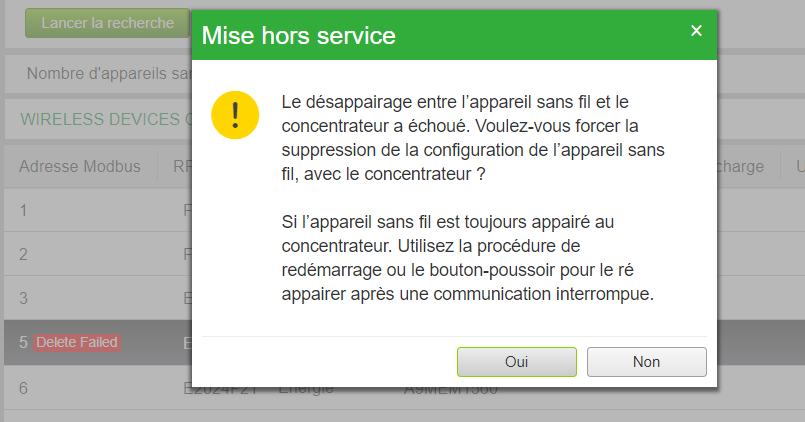Click the RF column header beside Adresse Modbus
805x422 pixels.
click(182, 166)
